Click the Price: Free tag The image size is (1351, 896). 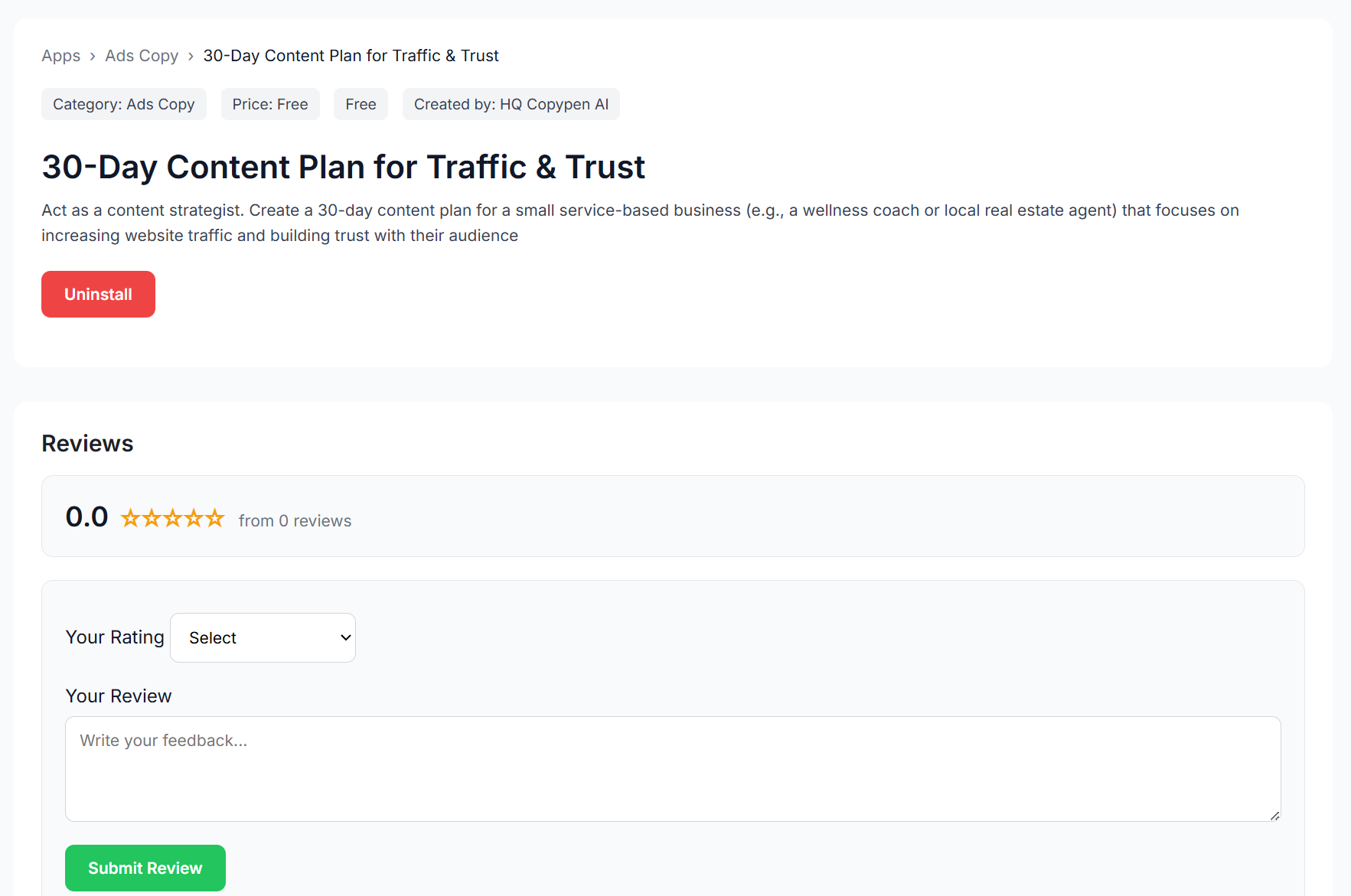(x=270, y=104)
